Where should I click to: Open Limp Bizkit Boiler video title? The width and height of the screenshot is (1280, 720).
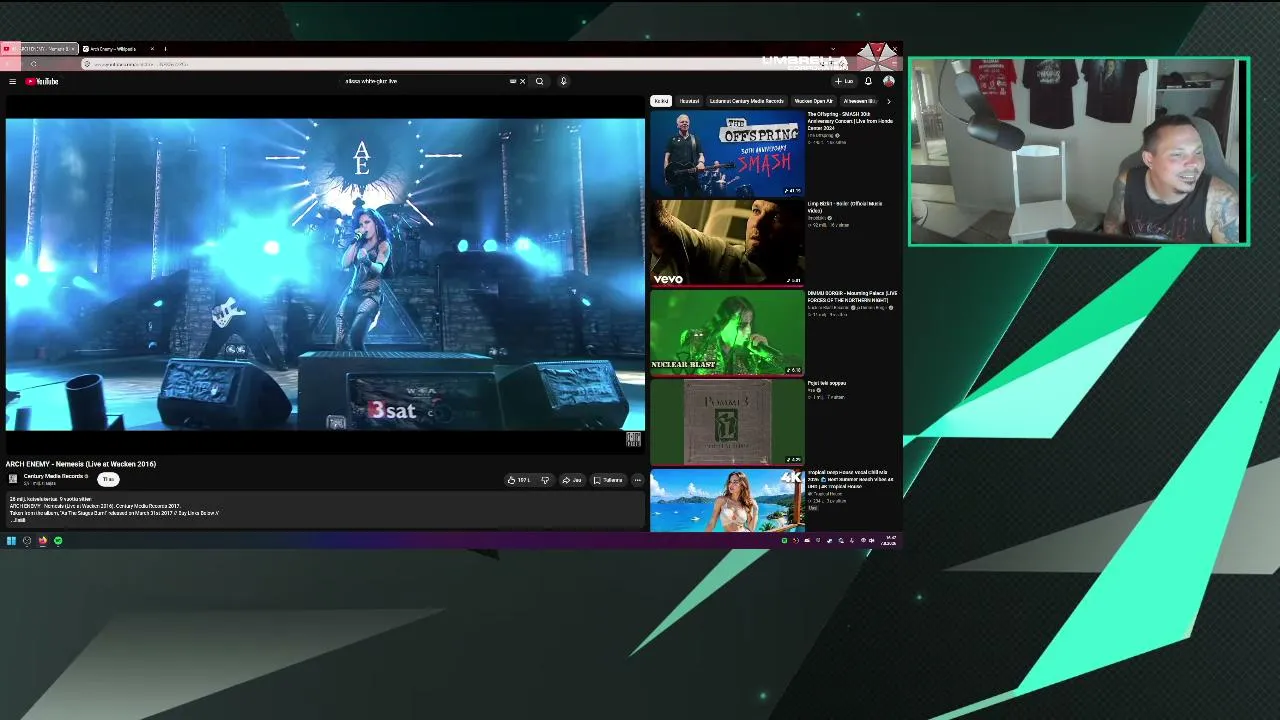[x=845, y=207]
